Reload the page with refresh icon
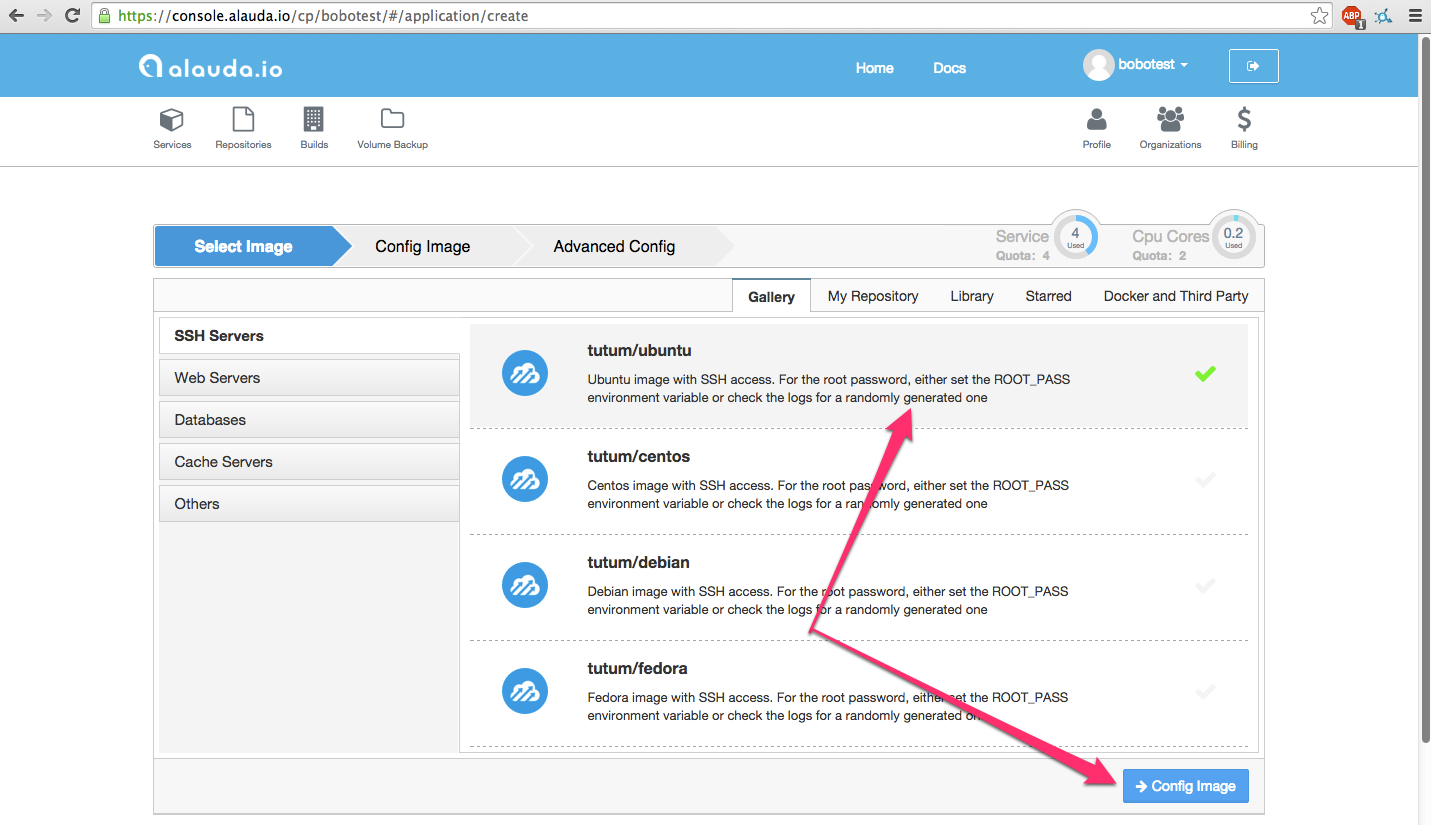Screen dimensions: 1431x825 point(72,16)
